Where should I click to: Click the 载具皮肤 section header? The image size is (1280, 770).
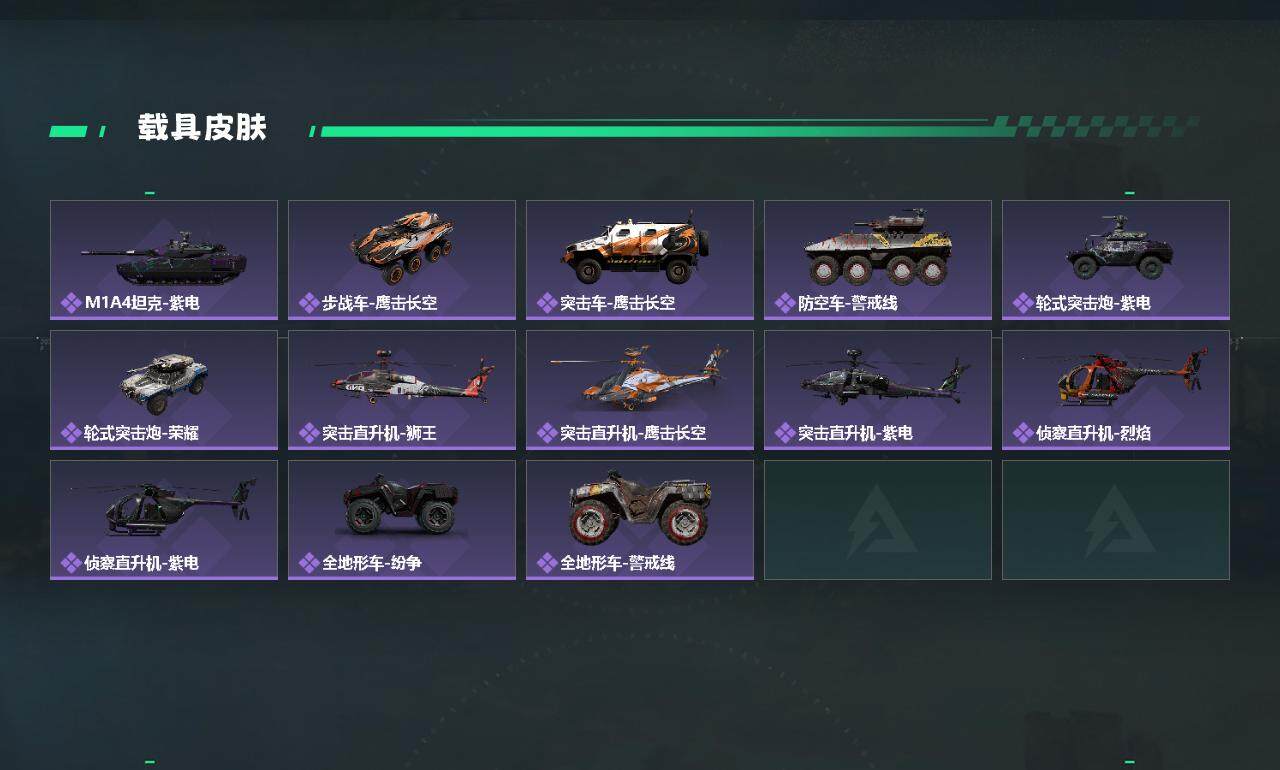tap(202, 128)
